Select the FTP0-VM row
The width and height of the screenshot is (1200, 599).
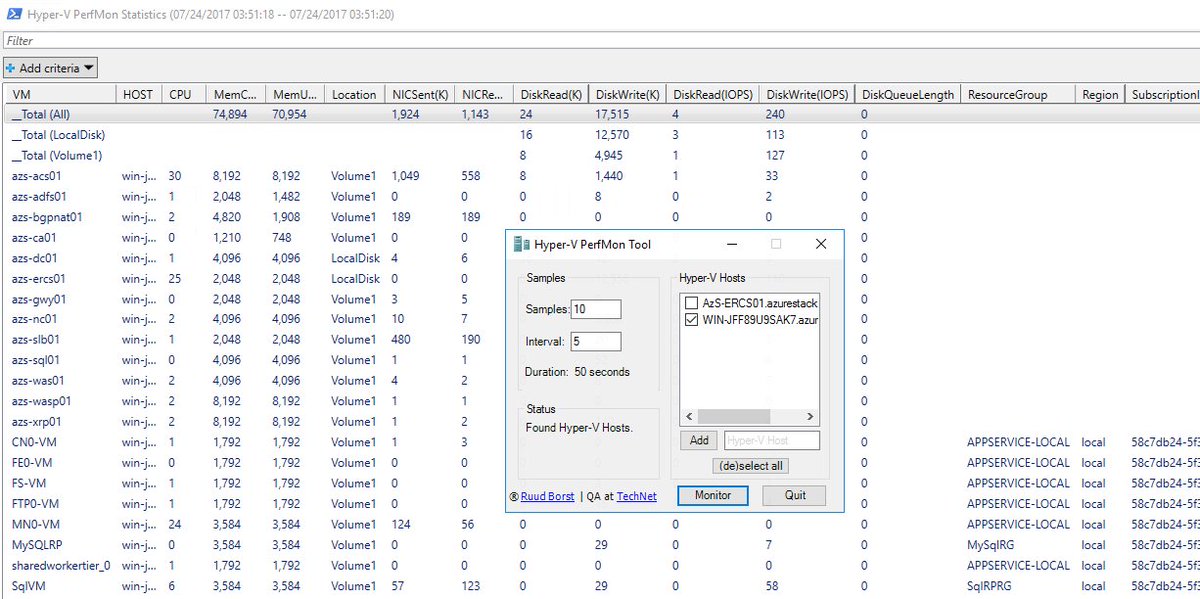[x=600, y=503]
